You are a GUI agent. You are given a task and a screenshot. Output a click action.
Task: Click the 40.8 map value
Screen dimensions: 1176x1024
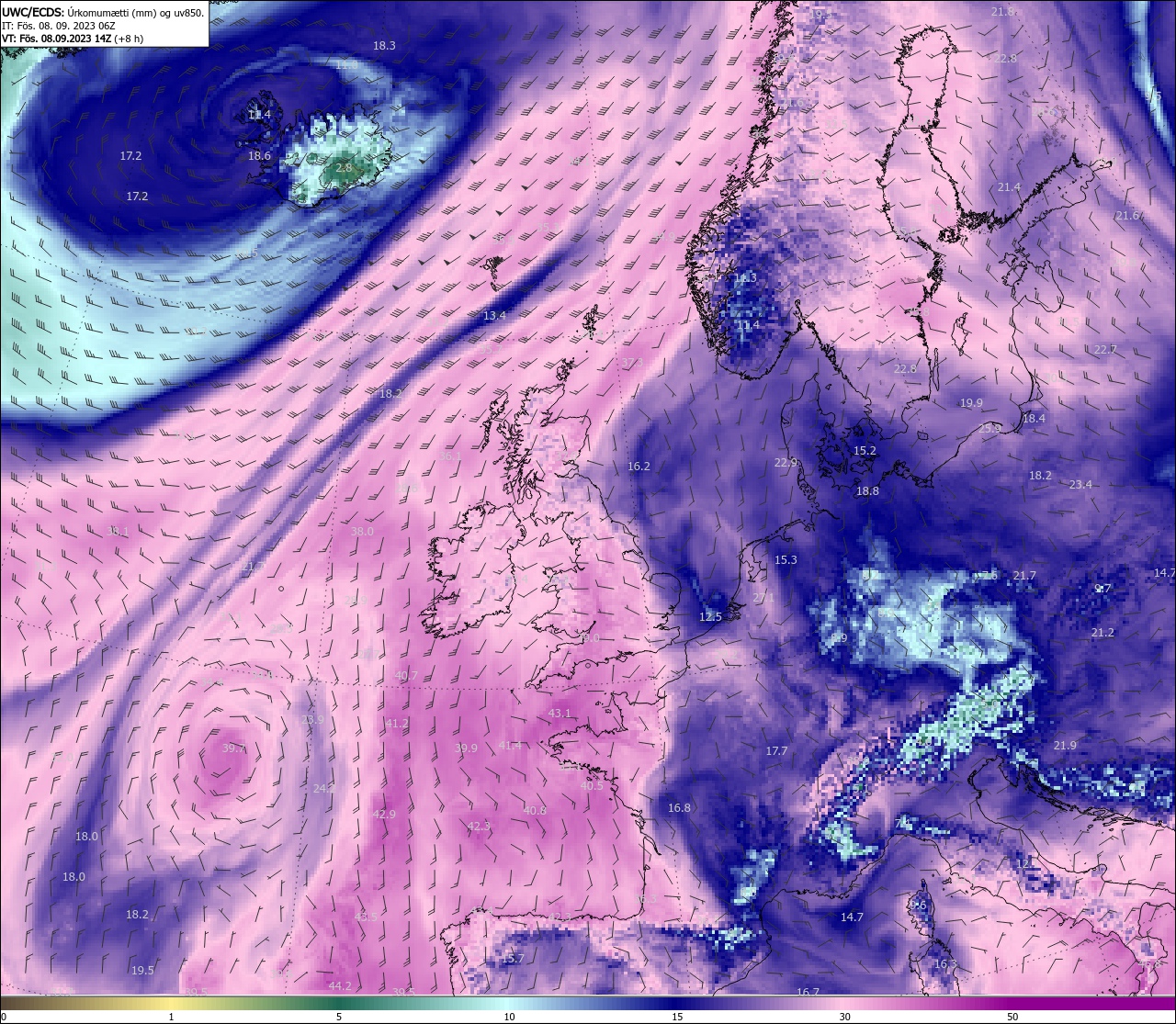click(x=535, y=810)
